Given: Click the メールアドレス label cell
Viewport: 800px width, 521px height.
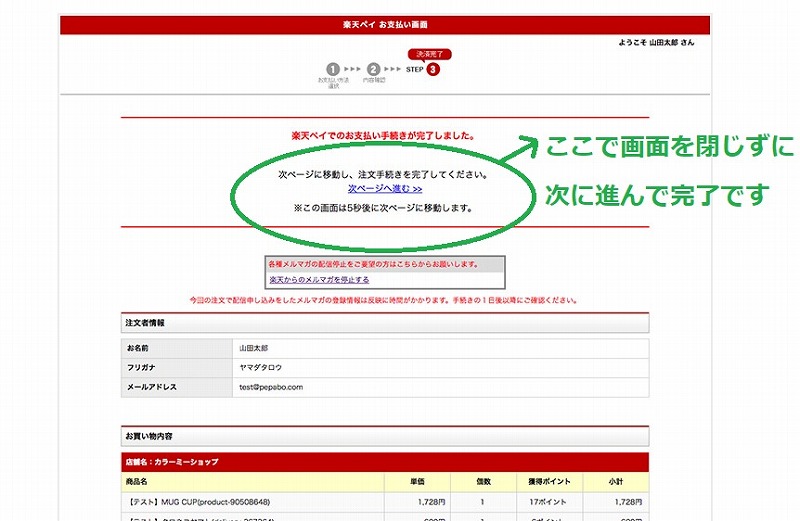Looking at the screenshot, I should pyautogui.click(x=177, y=387).
